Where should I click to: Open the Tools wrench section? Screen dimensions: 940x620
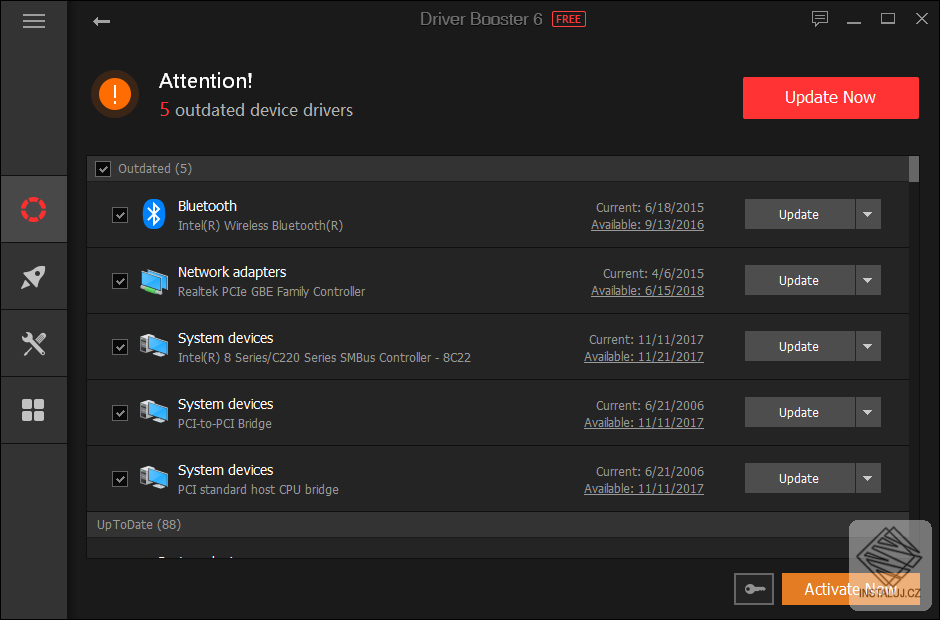(34, 344)
